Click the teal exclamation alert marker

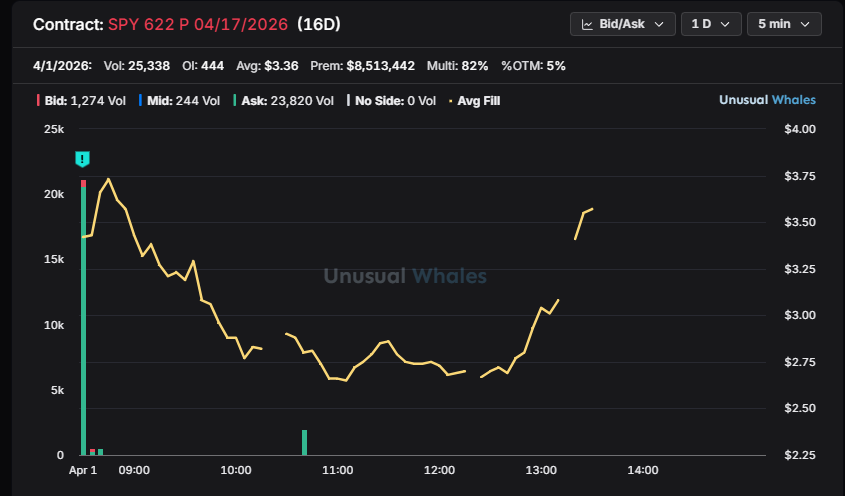click(x=82, y=160)
